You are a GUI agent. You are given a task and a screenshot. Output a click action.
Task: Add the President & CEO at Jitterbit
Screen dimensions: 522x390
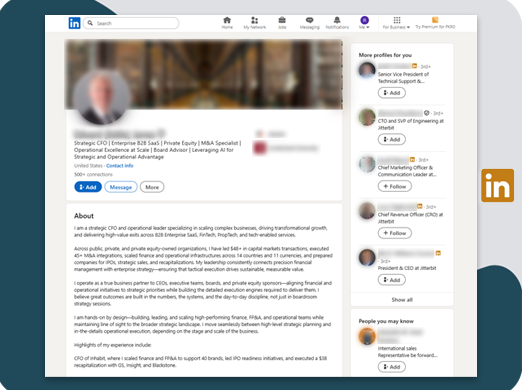click(392, 280)
